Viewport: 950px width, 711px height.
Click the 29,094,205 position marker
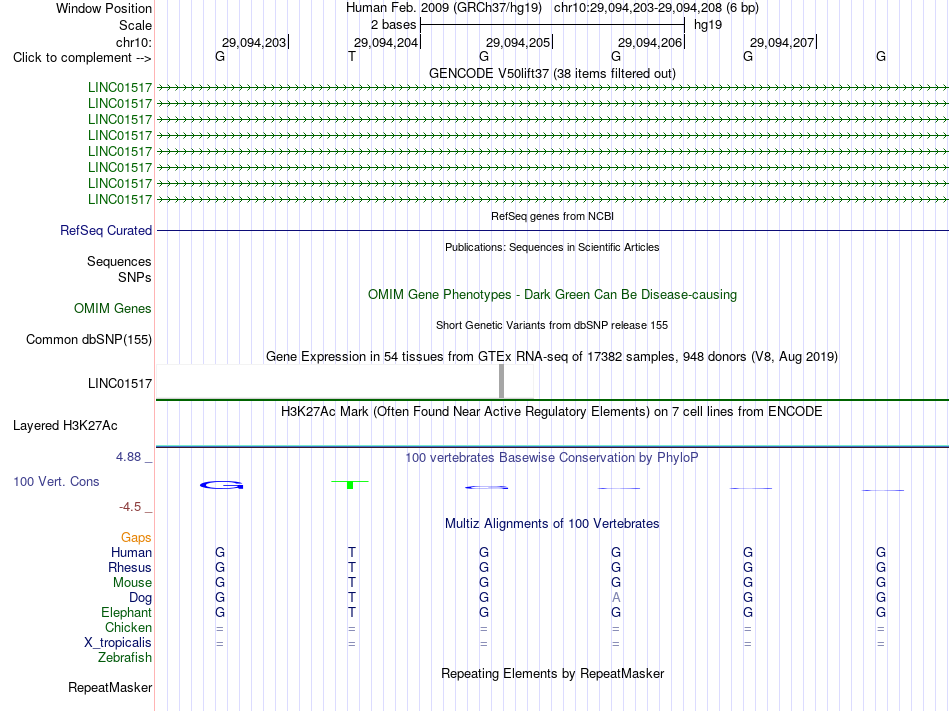(x=518, y=42)
